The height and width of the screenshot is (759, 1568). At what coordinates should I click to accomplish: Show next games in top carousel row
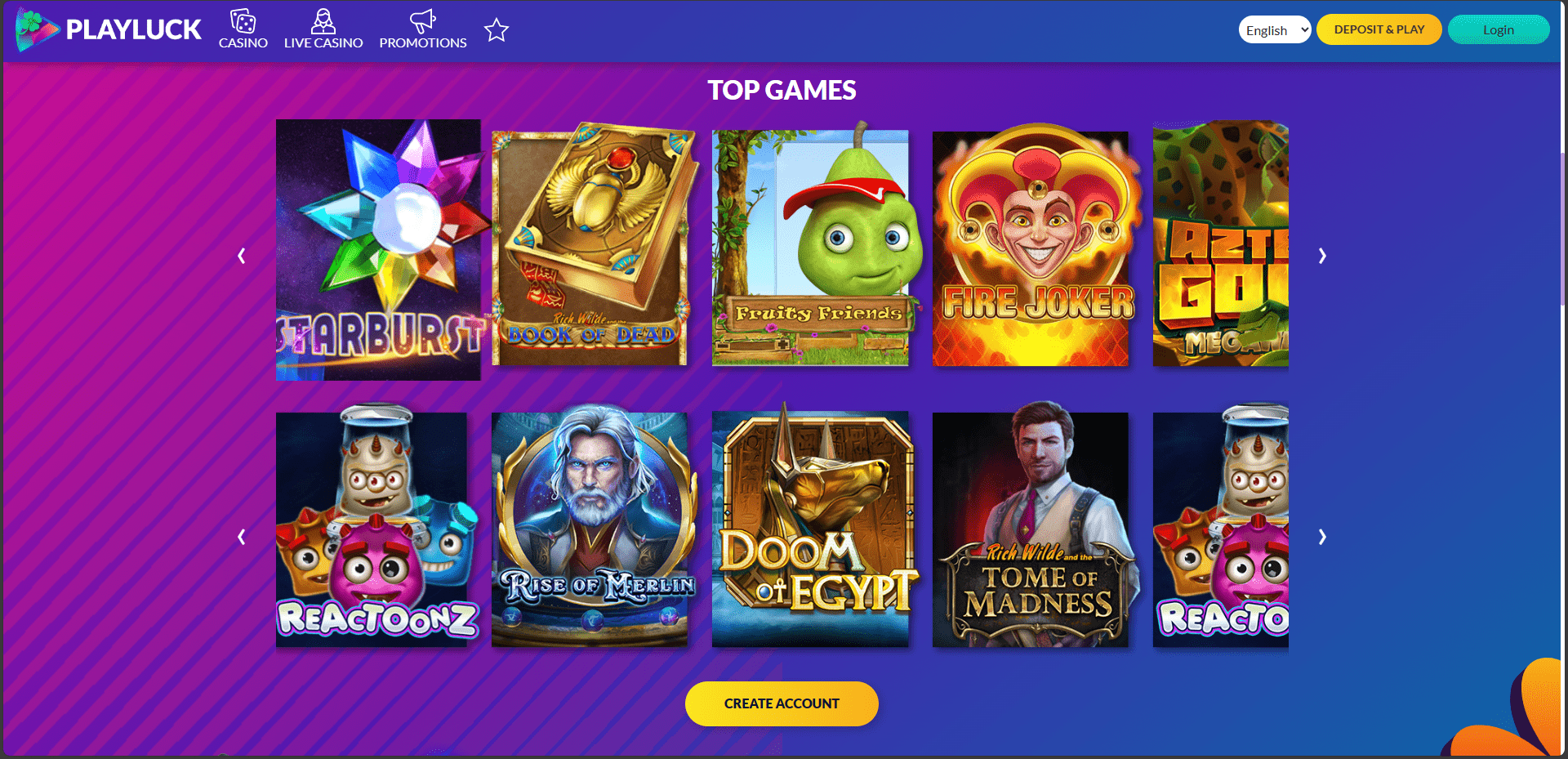[1322, 256]
